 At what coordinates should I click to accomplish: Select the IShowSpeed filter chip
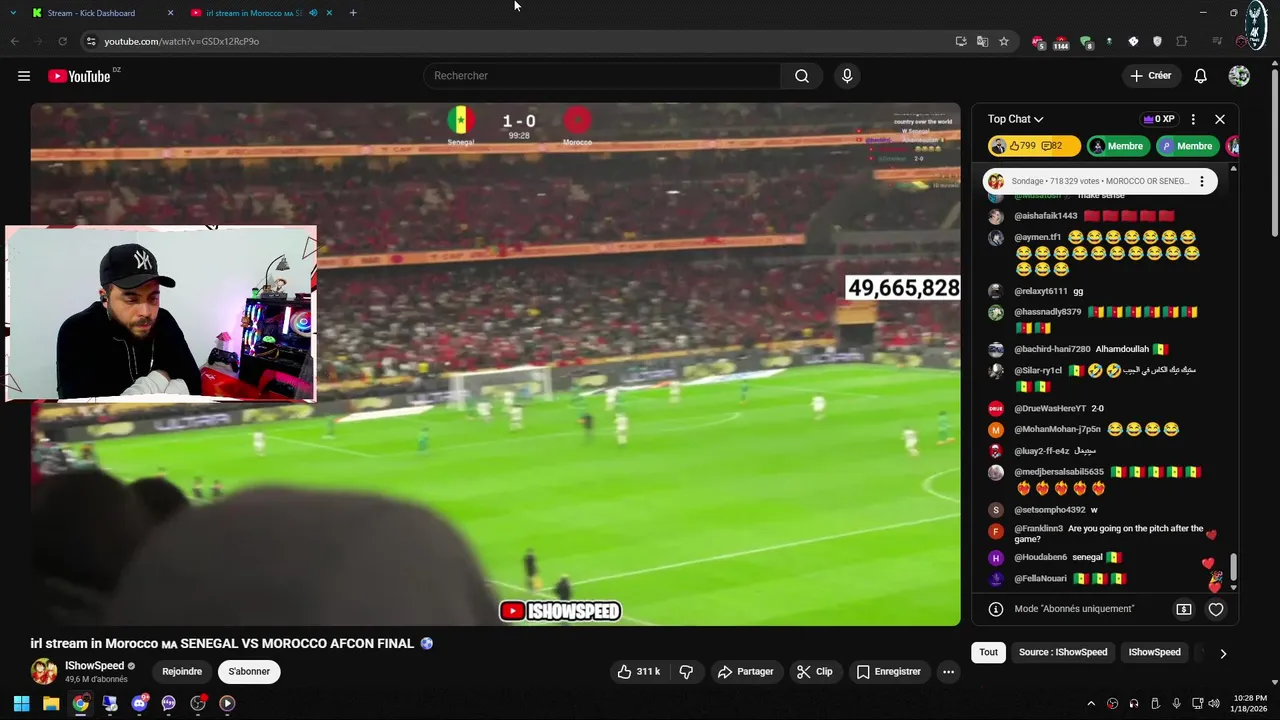[1154, 652]
